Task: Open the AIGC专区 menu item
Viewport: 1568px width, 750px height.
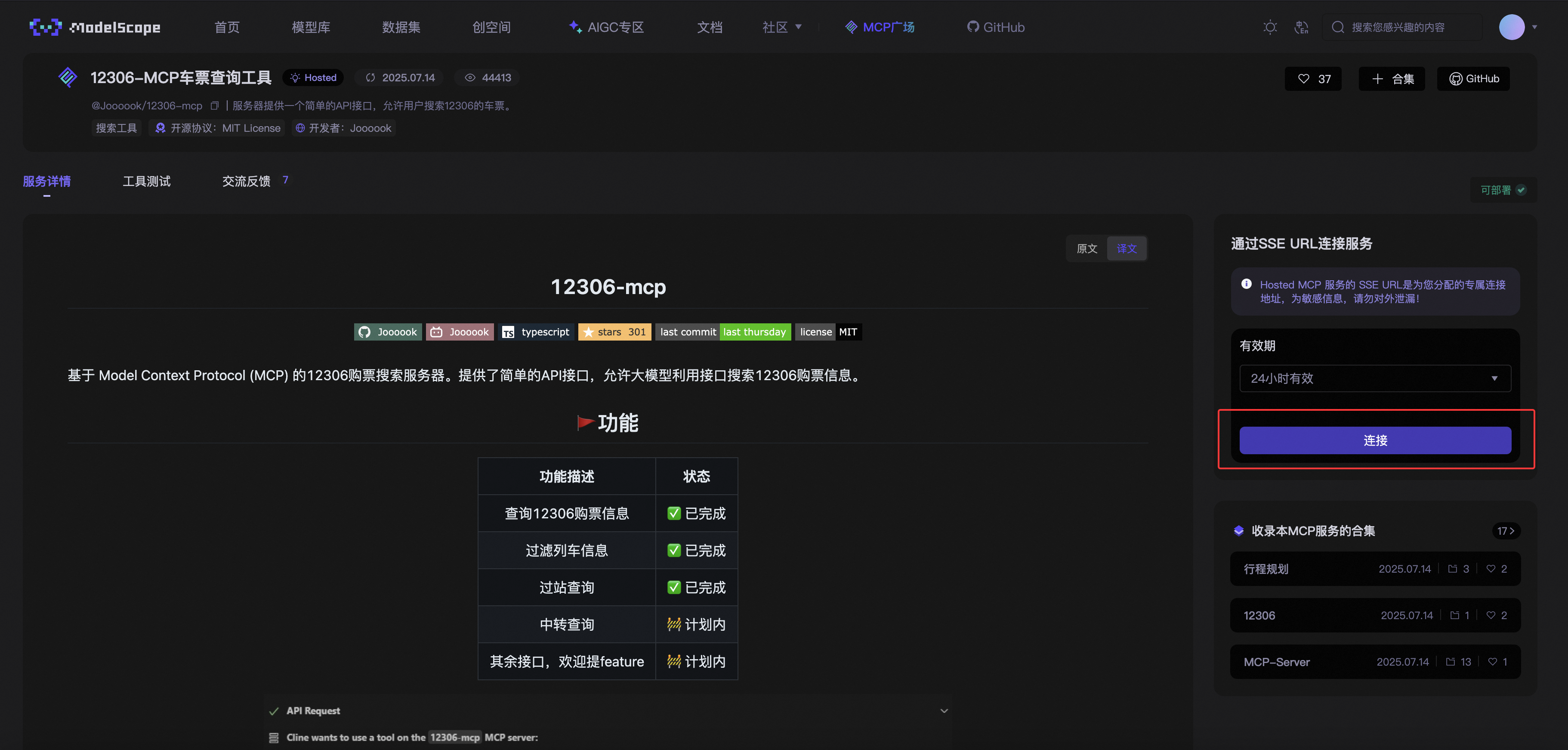Action: [x=606, y=27]
